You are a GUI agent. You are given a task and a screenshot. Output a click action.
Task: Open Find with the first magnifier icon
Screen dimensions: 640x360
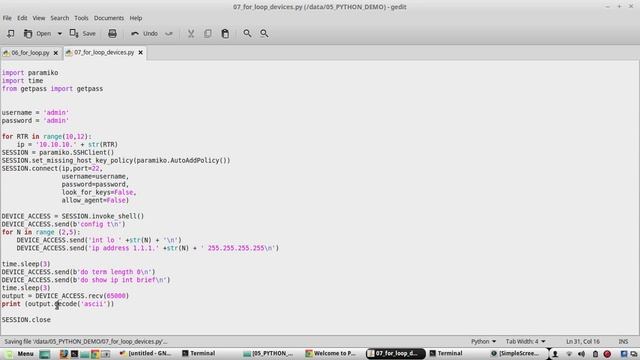coord(247,33)
